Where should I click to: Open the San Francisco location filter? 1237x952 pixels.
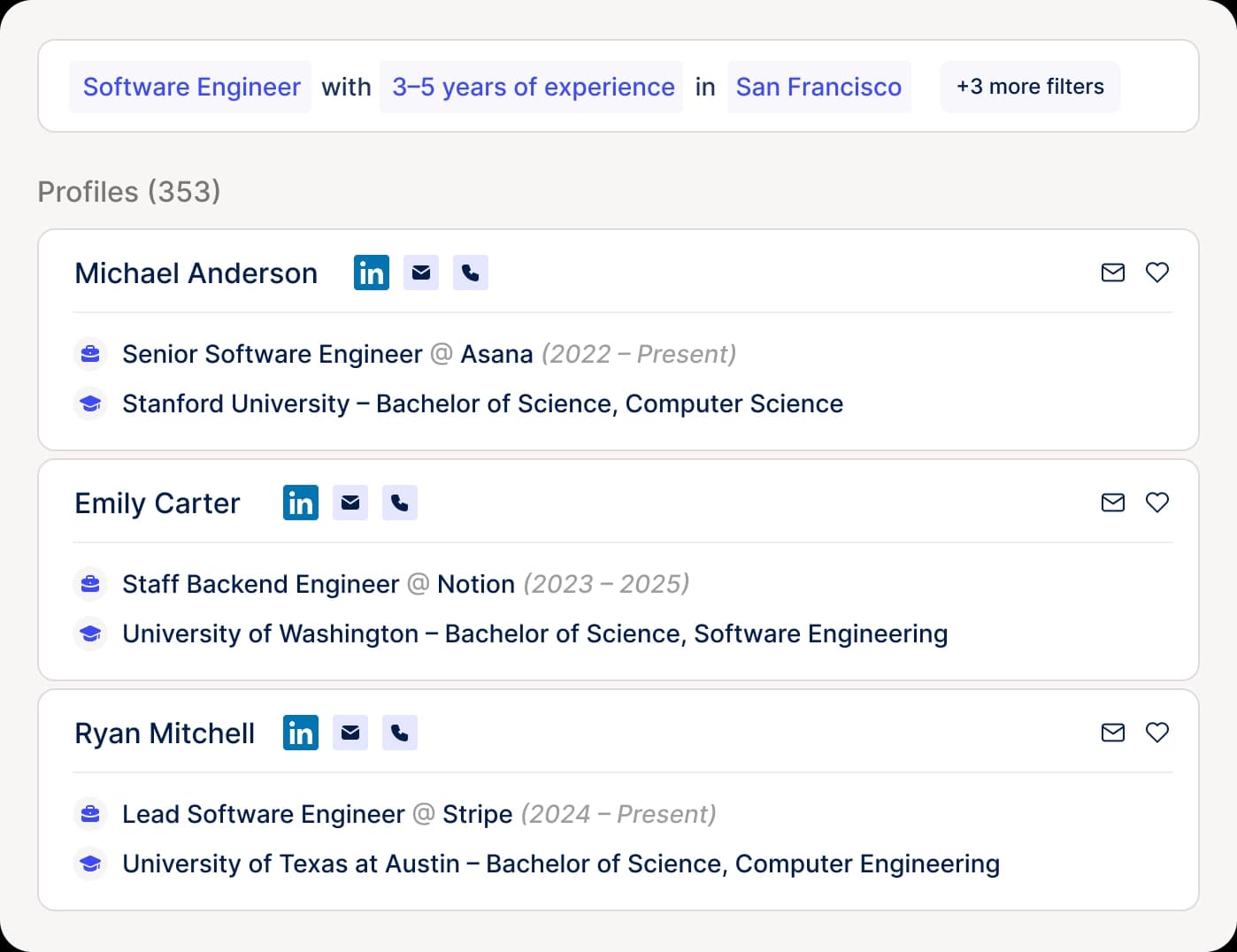pos(818,87)
